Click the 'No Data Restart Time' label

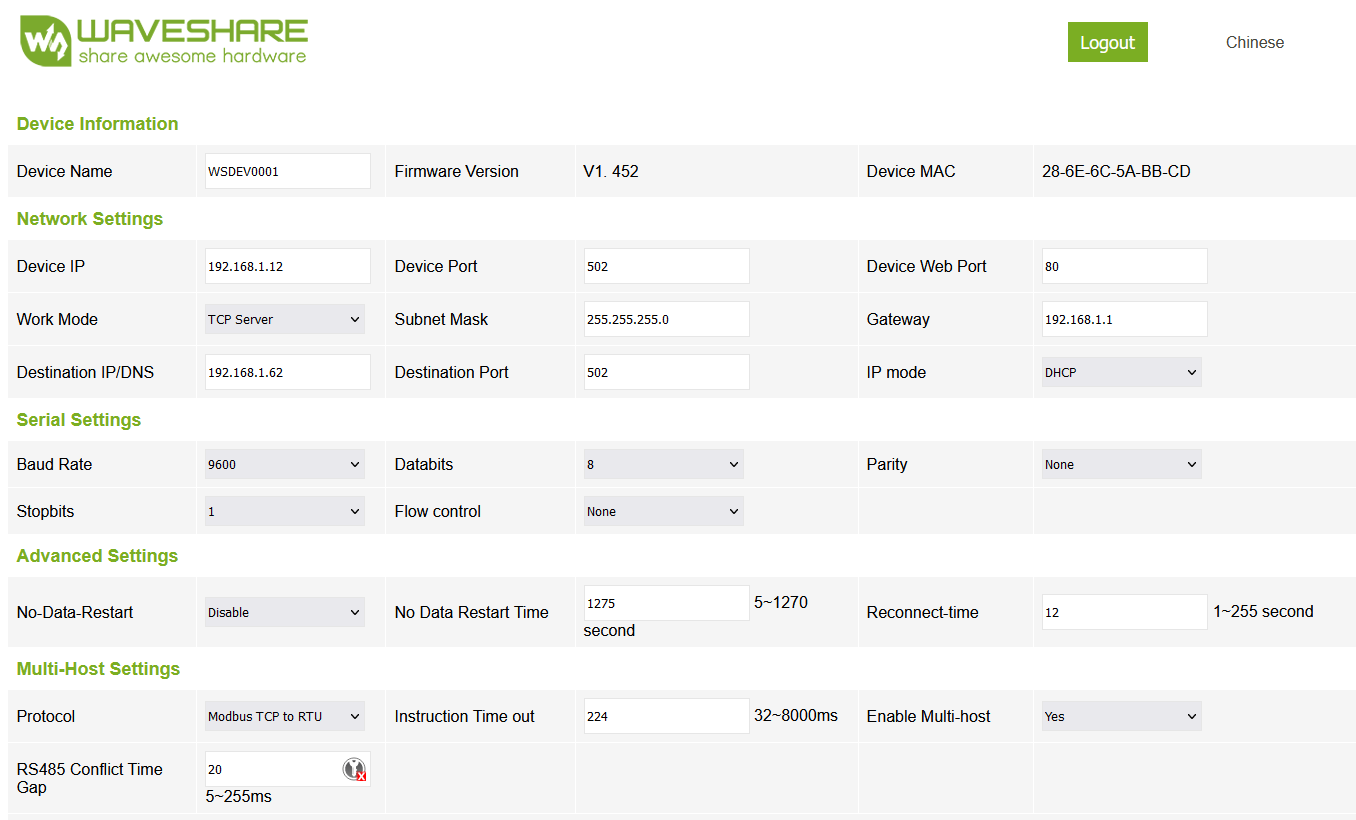pos(472,612)
